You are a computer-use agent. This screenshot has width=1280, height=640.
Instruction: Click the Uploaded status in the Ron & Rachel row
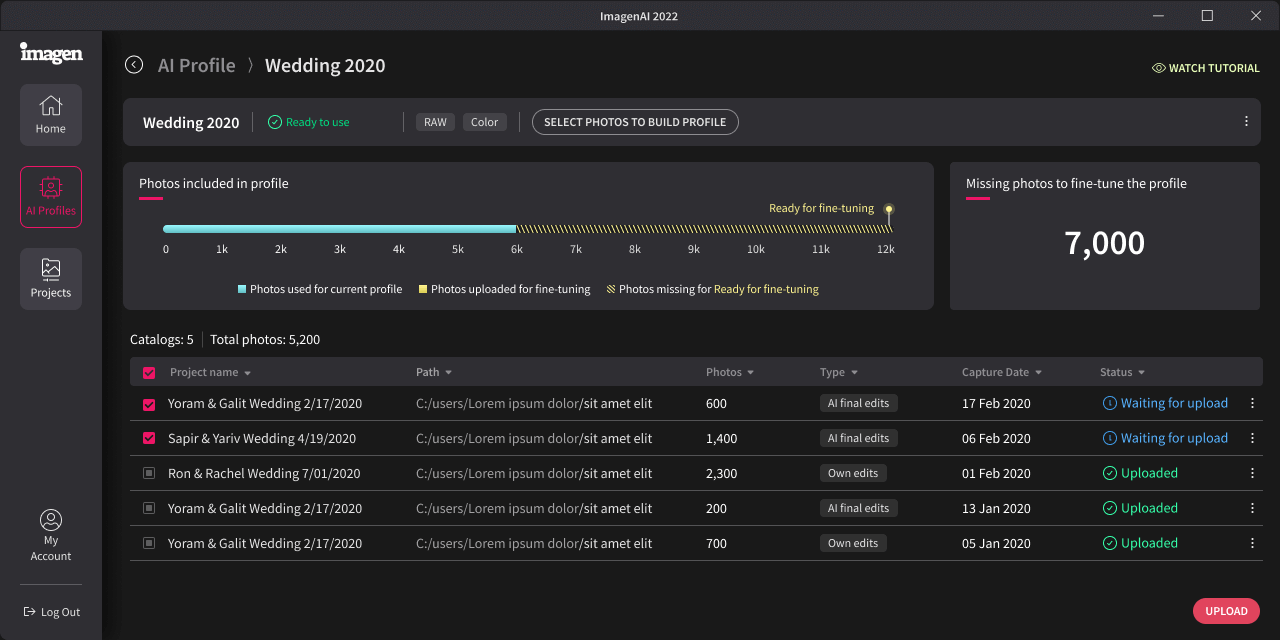click(x=1140, y=473)
